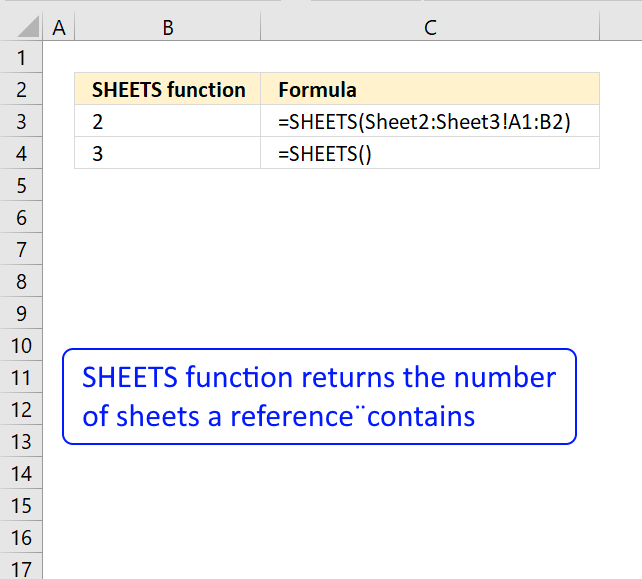Click the =SHEETS() formula cell
The image size is (642, 579).
[x=430, y=153]
